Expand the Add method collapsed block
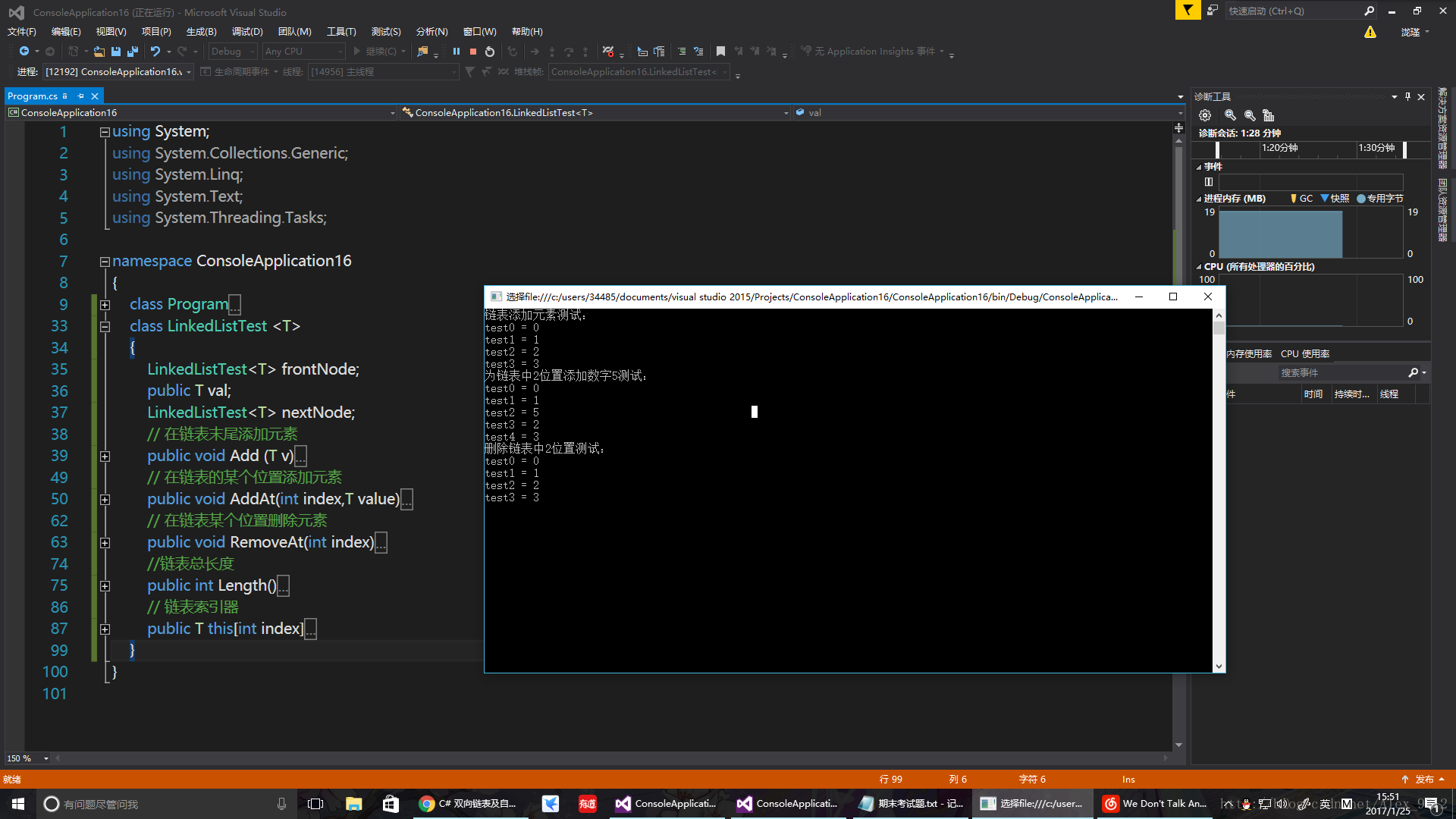This screenshot has width=1456, height=819. (x=104, y=456)
